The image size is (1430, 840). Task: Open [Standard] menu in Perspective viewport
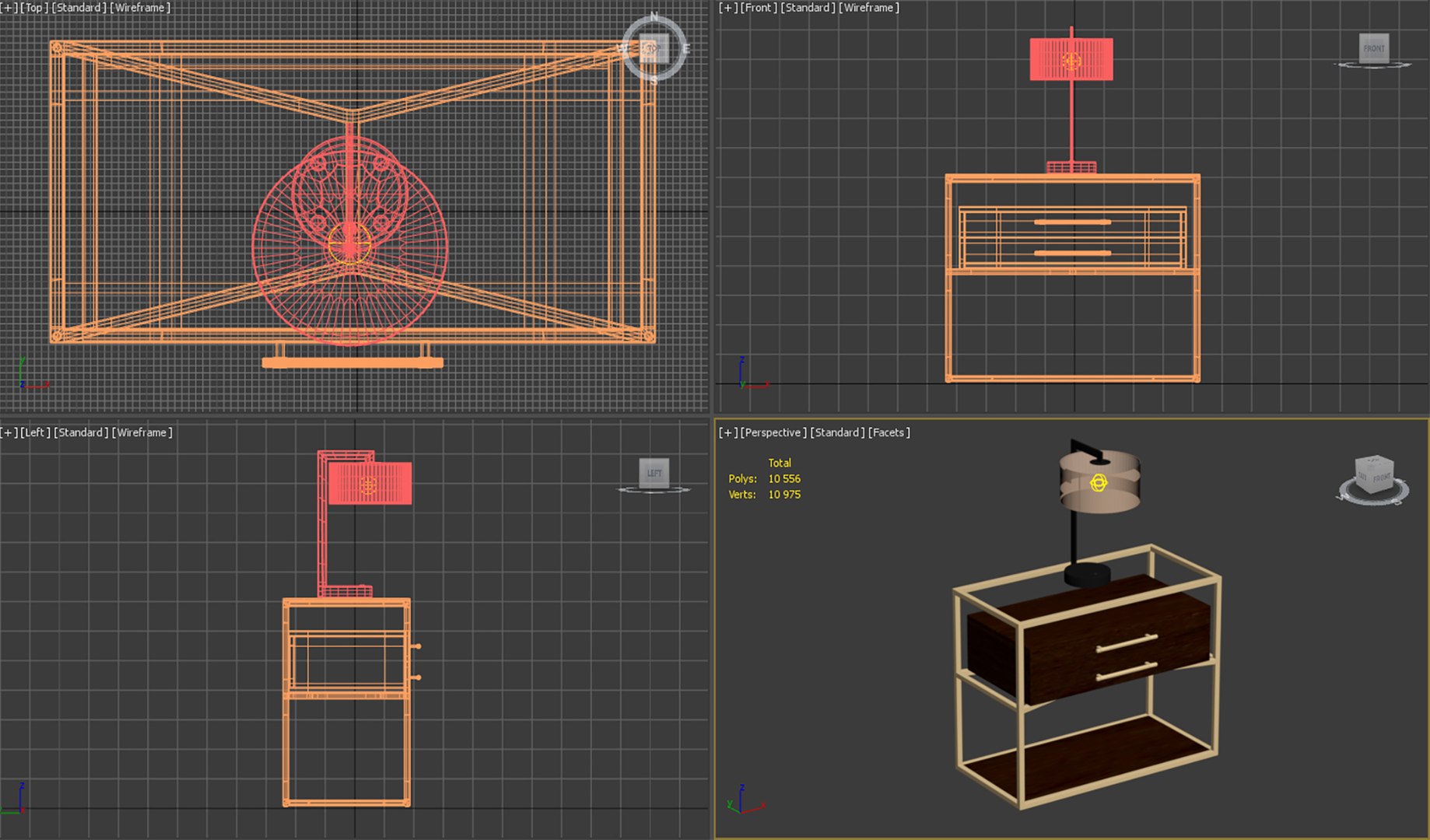[x=837, y=432]
